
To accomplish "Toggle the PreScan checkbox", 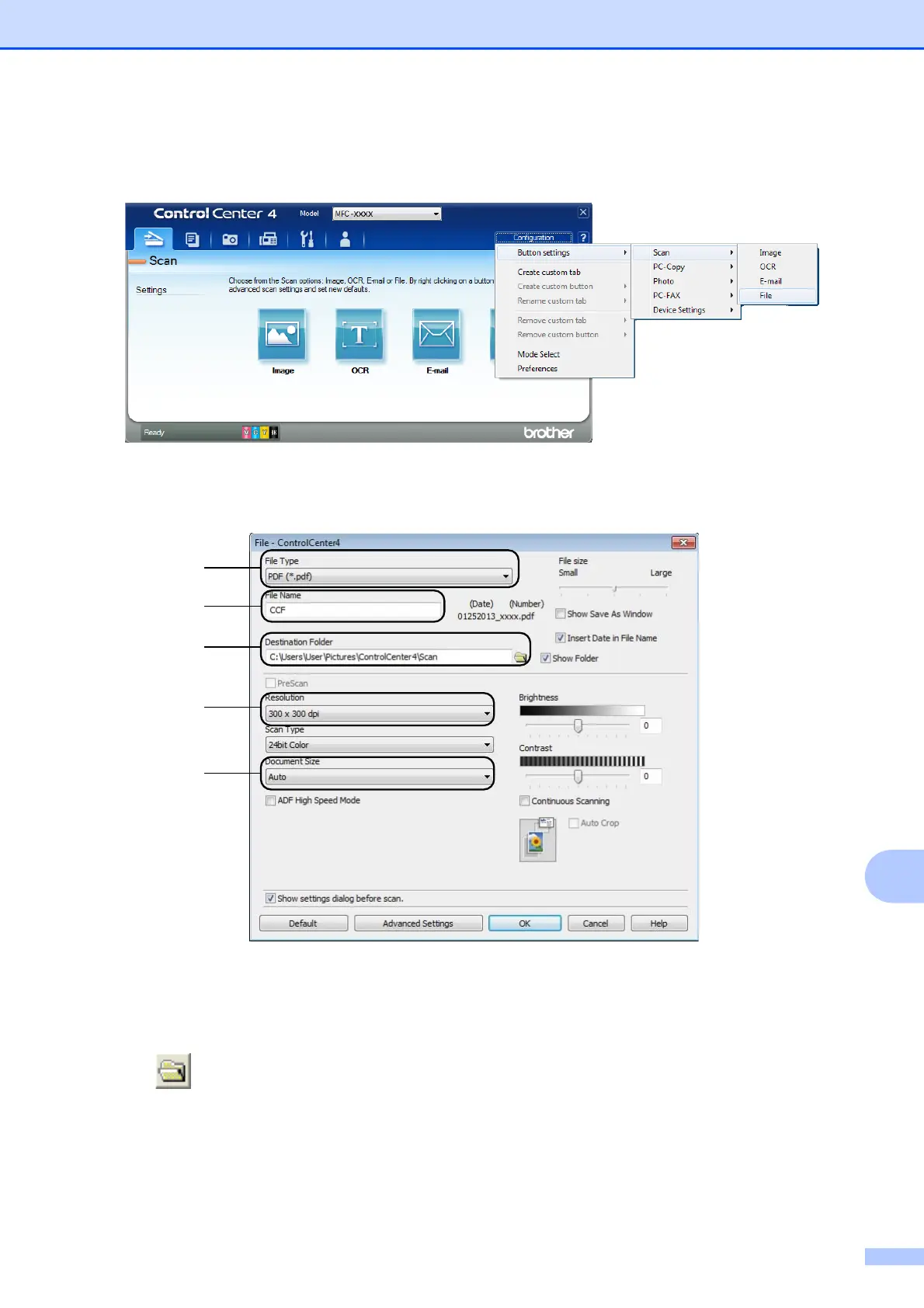I will (270, 683).
